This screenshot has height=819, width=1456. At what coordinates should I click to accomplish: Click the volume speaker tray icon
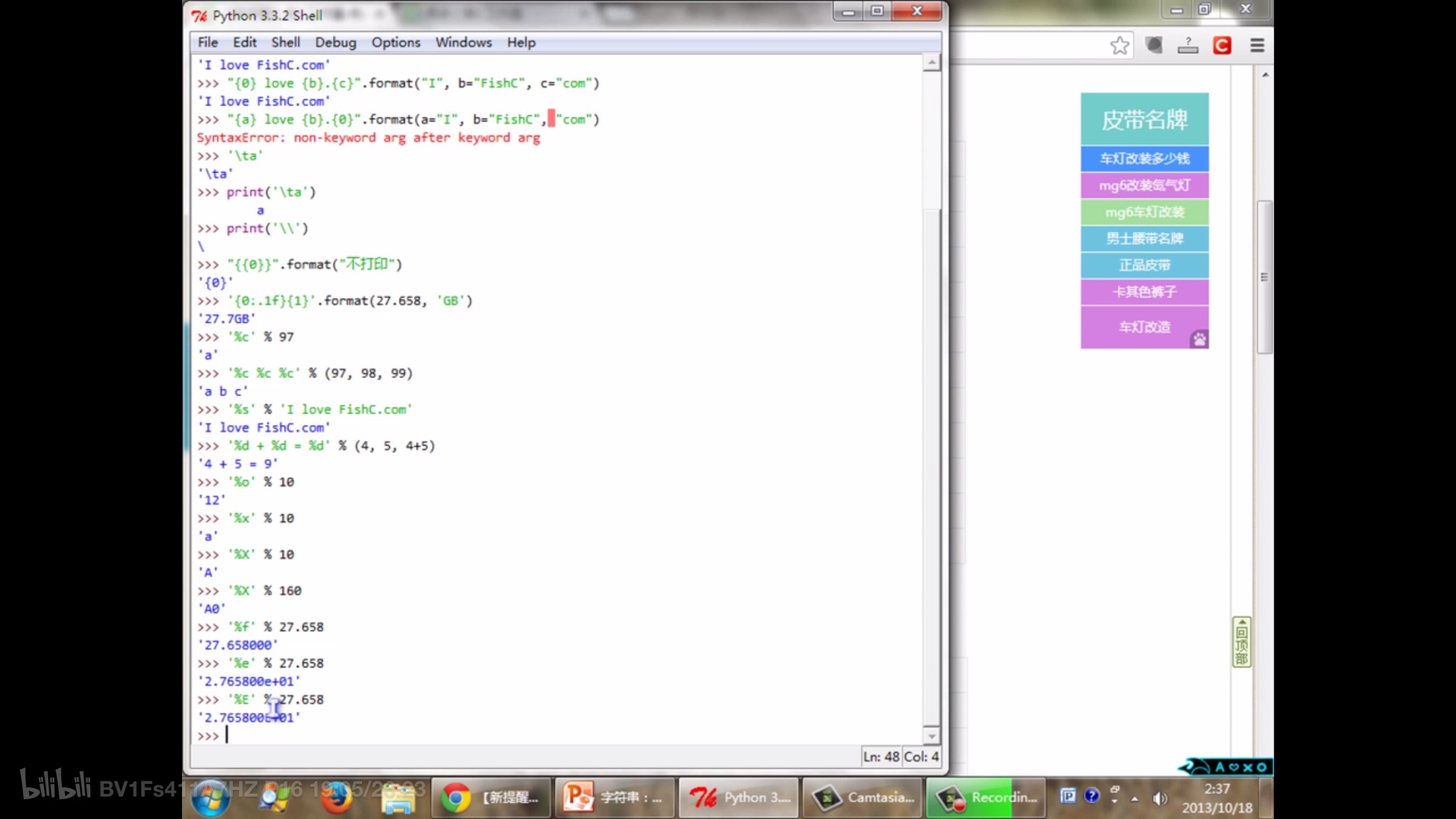click(1159, 799)
